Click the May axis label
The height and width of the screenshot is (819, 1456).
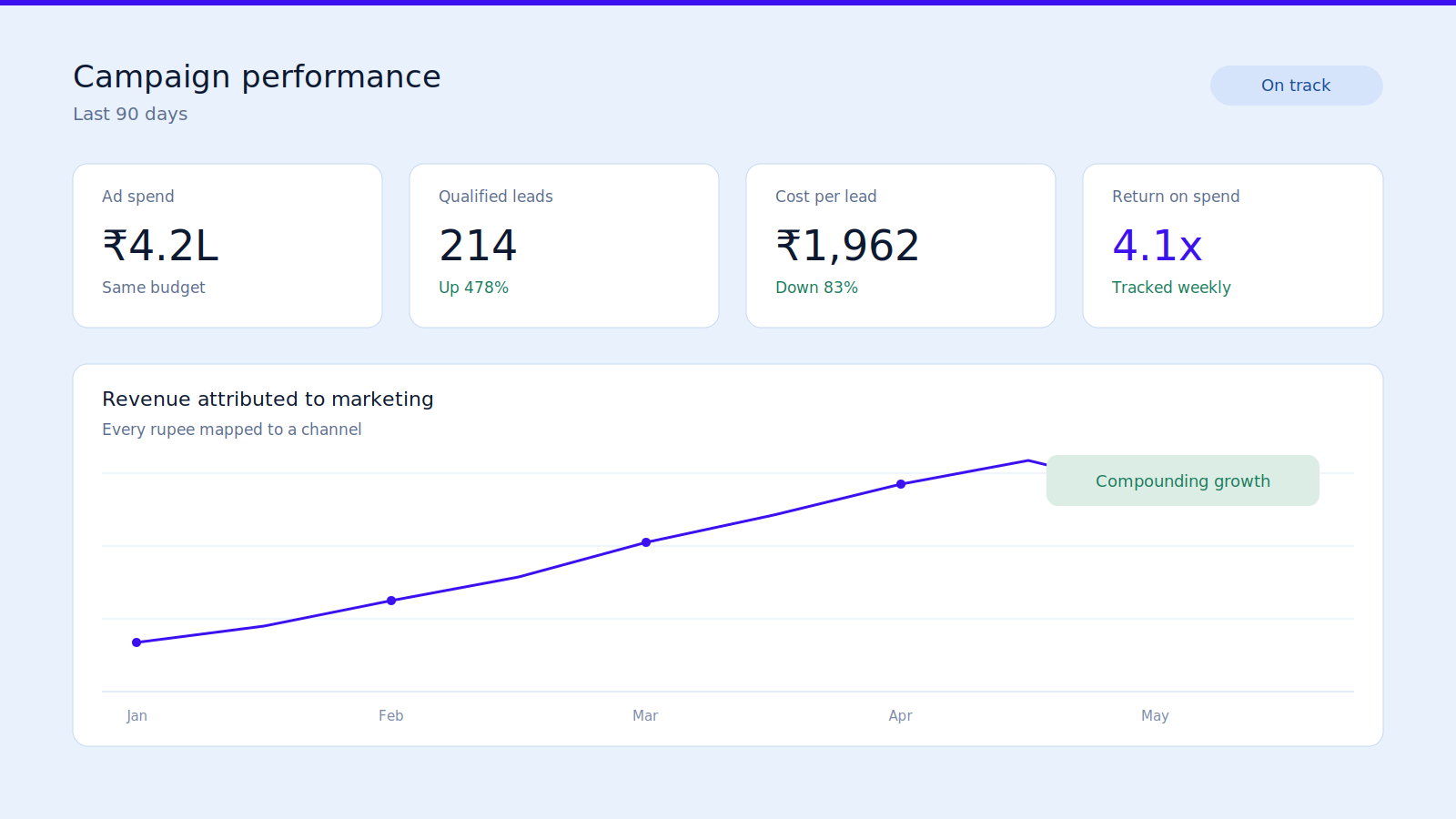1155,716
